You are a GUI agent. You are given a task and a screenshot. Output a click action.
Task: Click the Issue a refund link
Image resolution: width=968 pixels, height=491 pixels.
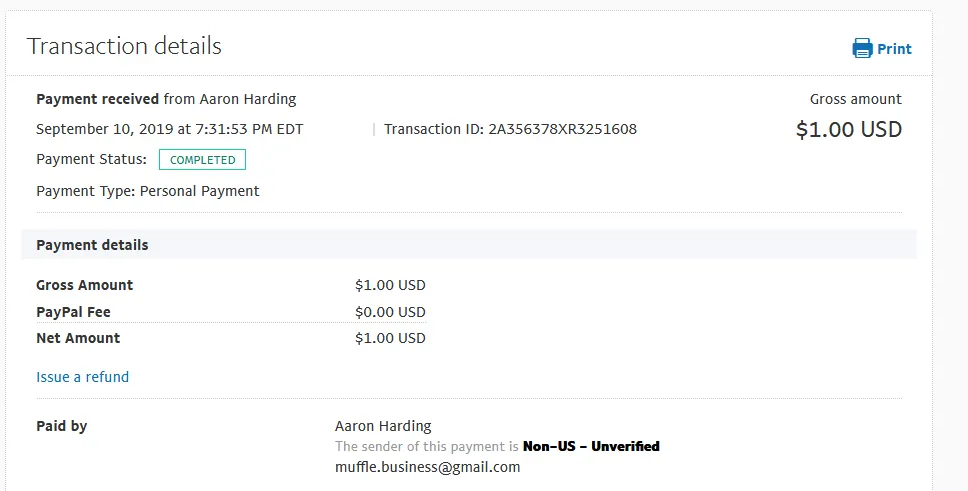click(82, 377)
